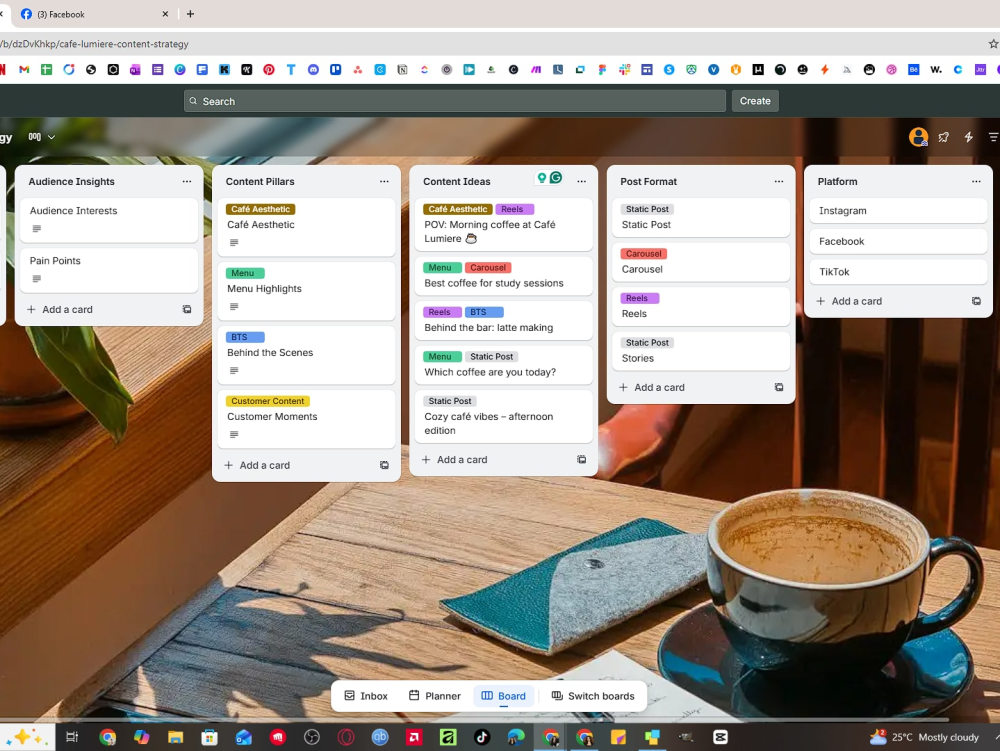Click blue BTS label on Behind the Scenes
The width and height of the screenshot is (1000, 751).
(x=246, y=337)
